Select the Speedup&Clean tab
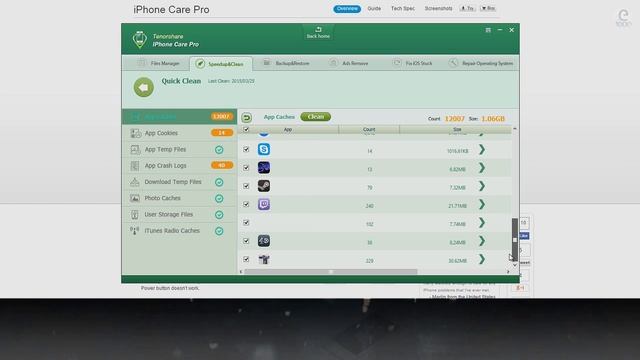640x360 pixels. pos(221,64)
